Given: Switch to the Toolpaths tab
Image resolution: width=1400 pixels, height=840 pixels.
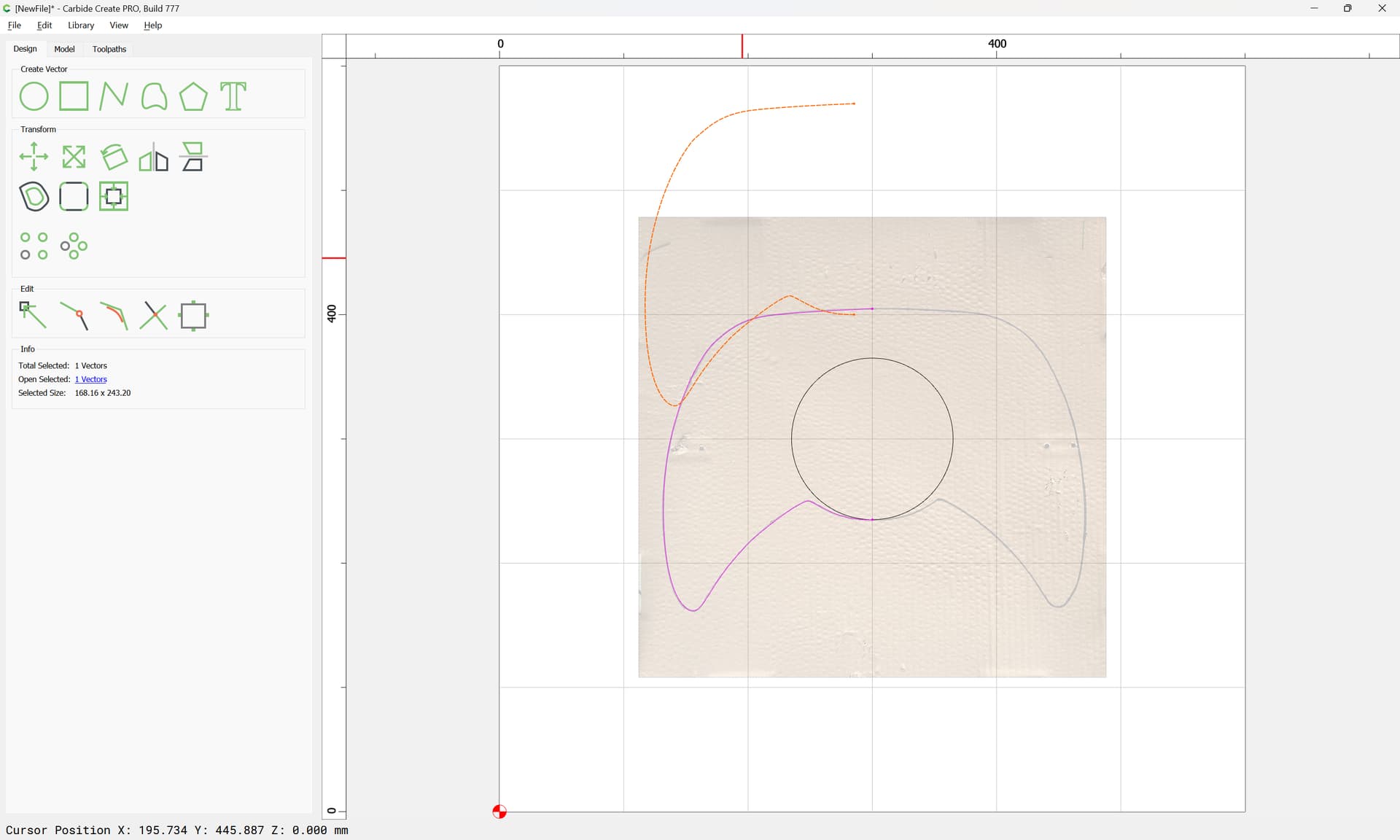Looking at the screenshot, I should point(109,49).
